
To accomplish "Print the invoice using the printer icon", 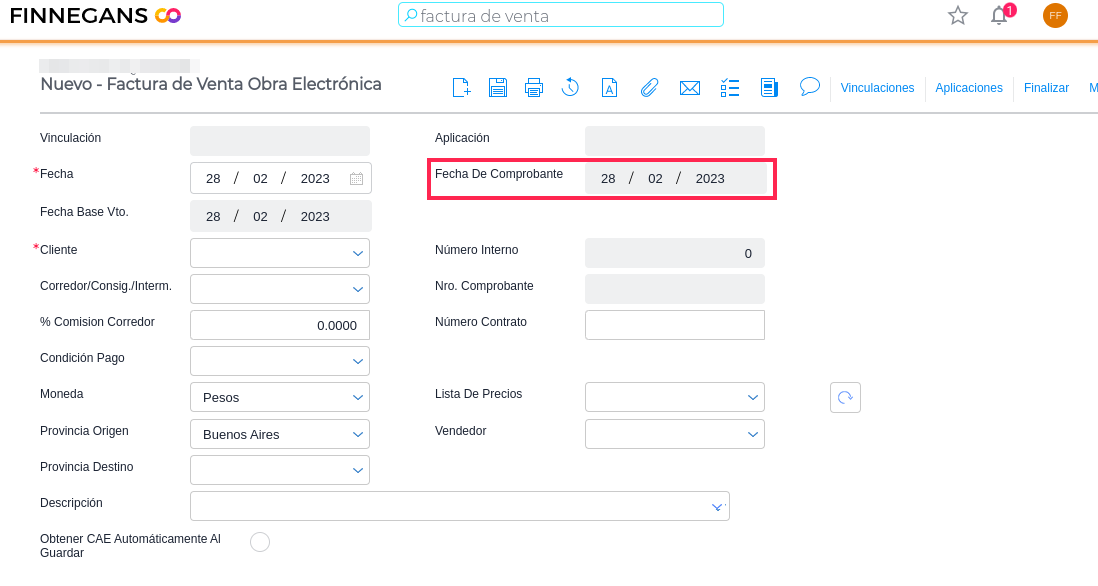I will click(x=534, y=88).
